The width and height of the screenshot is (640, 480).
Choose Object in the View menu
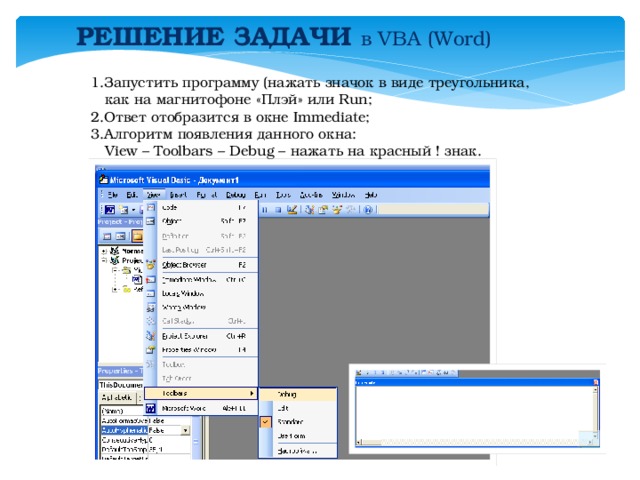click(x=202, y=221)
